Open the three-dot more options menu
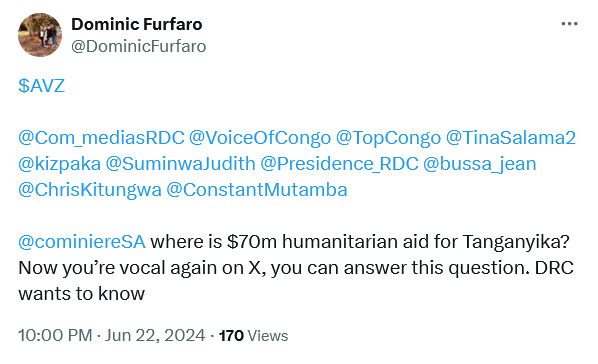This screenshot has width=598, height=364. point(569,24)
